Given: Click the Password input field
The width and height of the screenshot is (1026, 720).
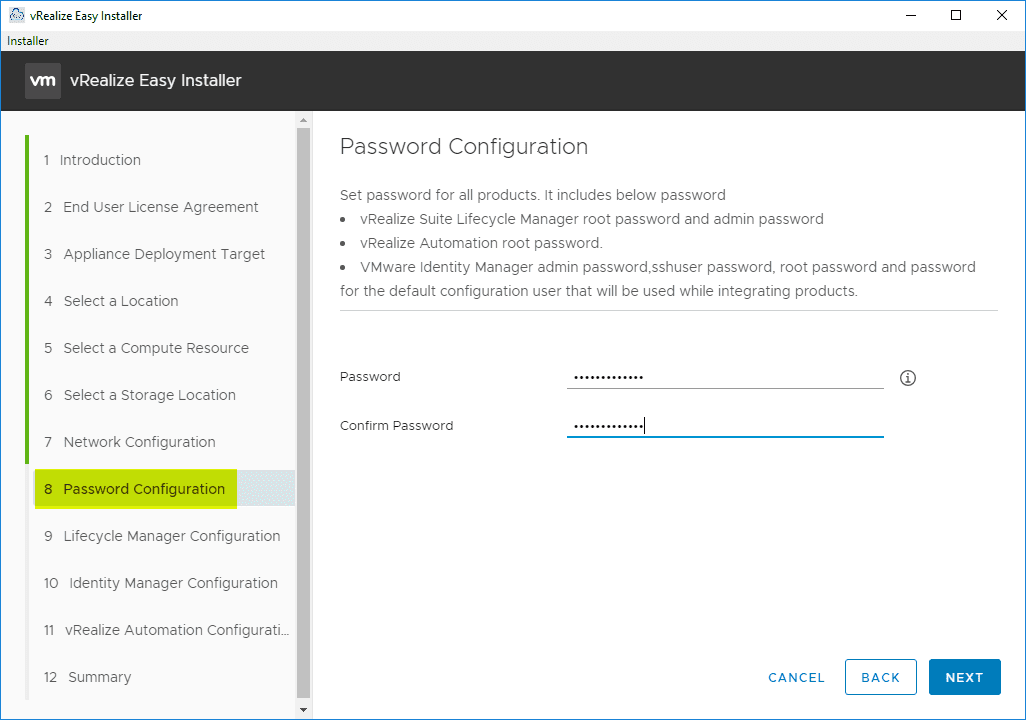Looking at the screenshot, I should point(724,377).
